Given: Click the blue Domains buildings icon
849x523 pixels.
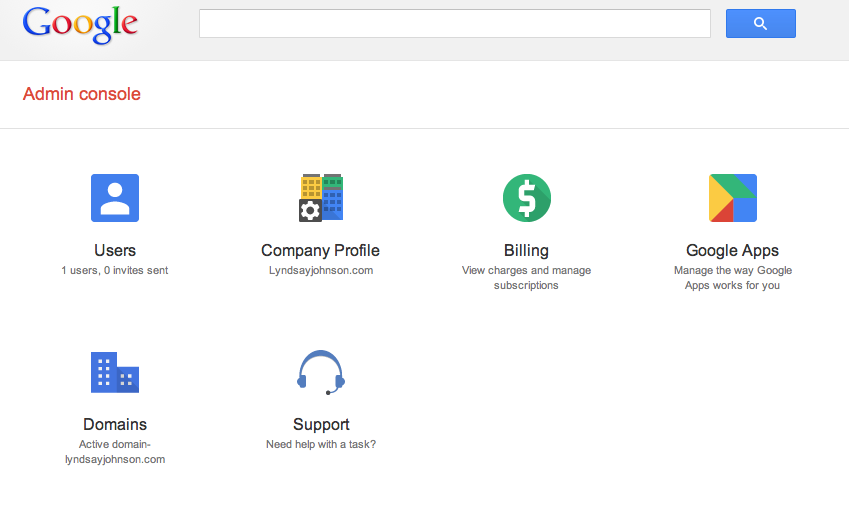Looking at the screenshot, I should click(115, 372).
